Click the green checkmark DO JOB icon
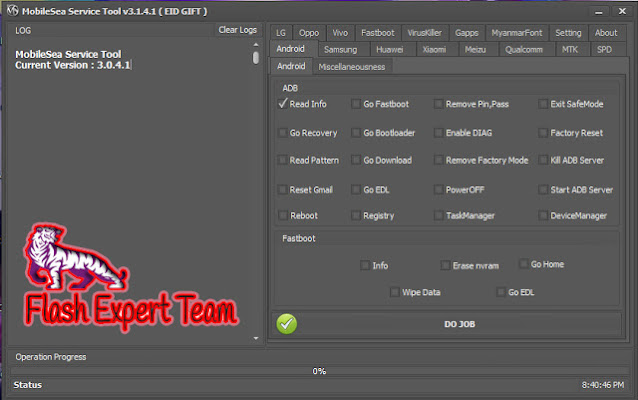This screenshot has width=638, height=400. click(286, 324)
